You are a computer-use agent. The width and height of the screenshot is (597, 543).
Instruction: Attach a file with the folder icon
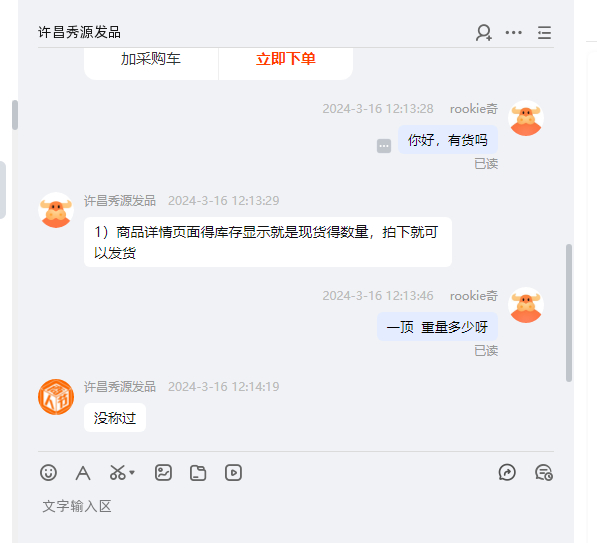198,473
